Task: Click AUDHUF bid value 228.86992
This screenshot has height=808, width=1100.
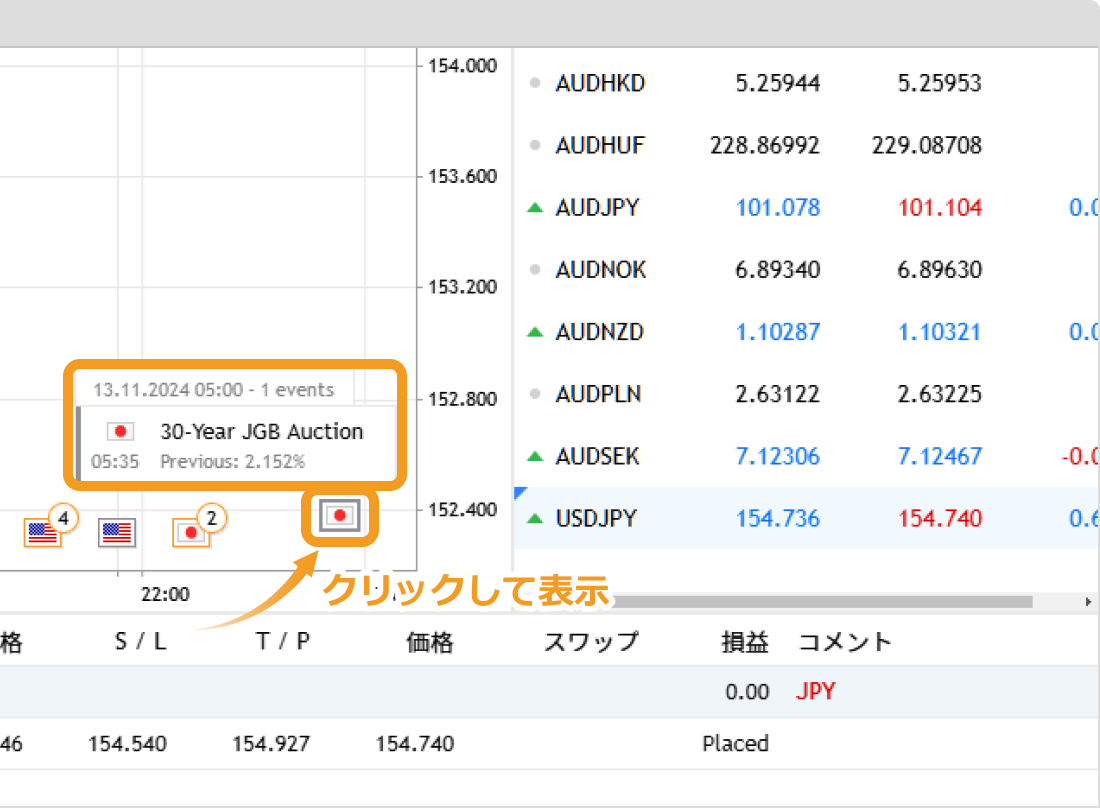Action: click(765, 145)
